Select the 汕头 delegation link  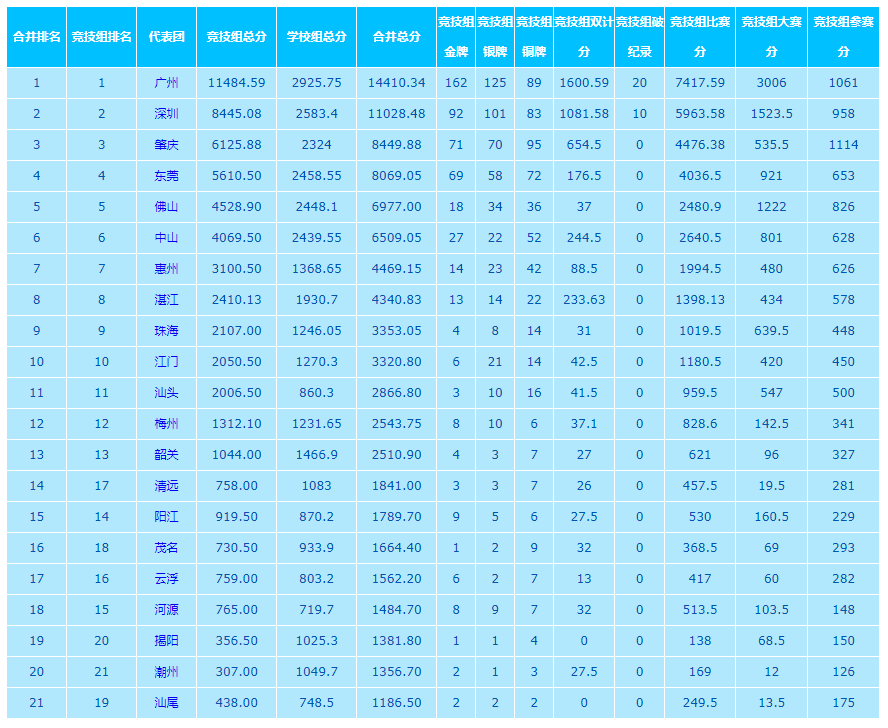pos(166,393)
